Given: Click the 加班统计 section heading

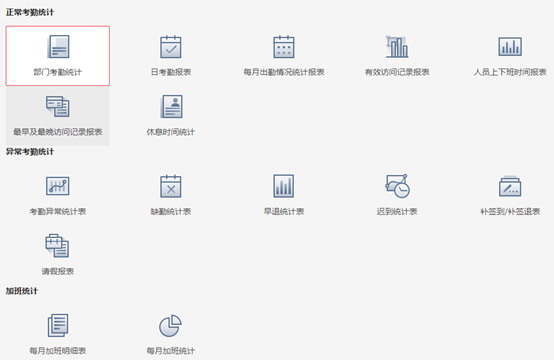Looking at the screenshot, I should tap(22, 291).
